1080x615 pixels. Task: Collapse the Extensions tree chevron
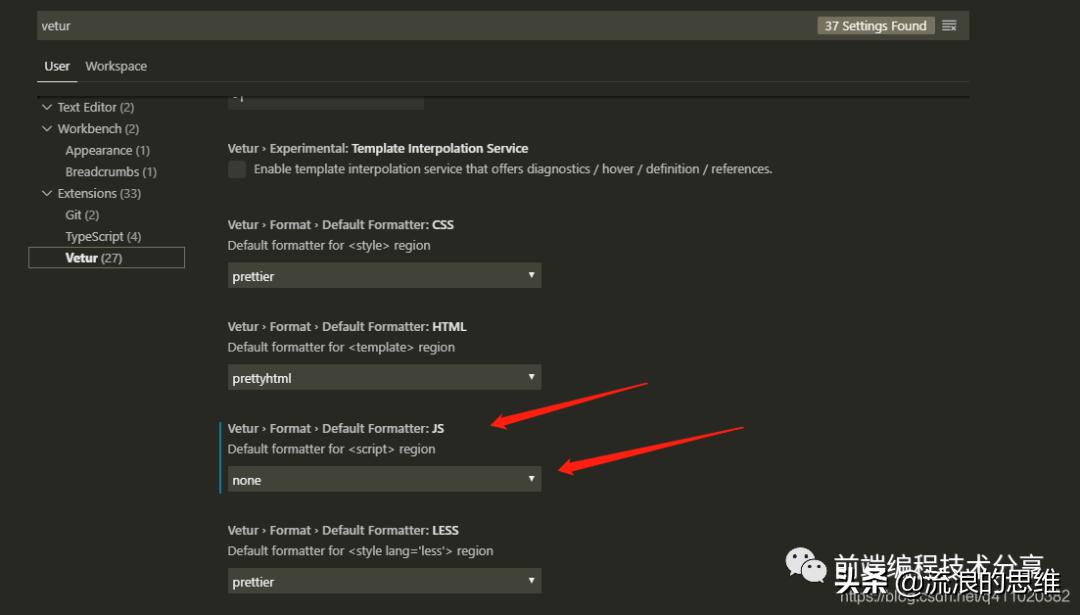pyautogui.click(x=46, y=193)
